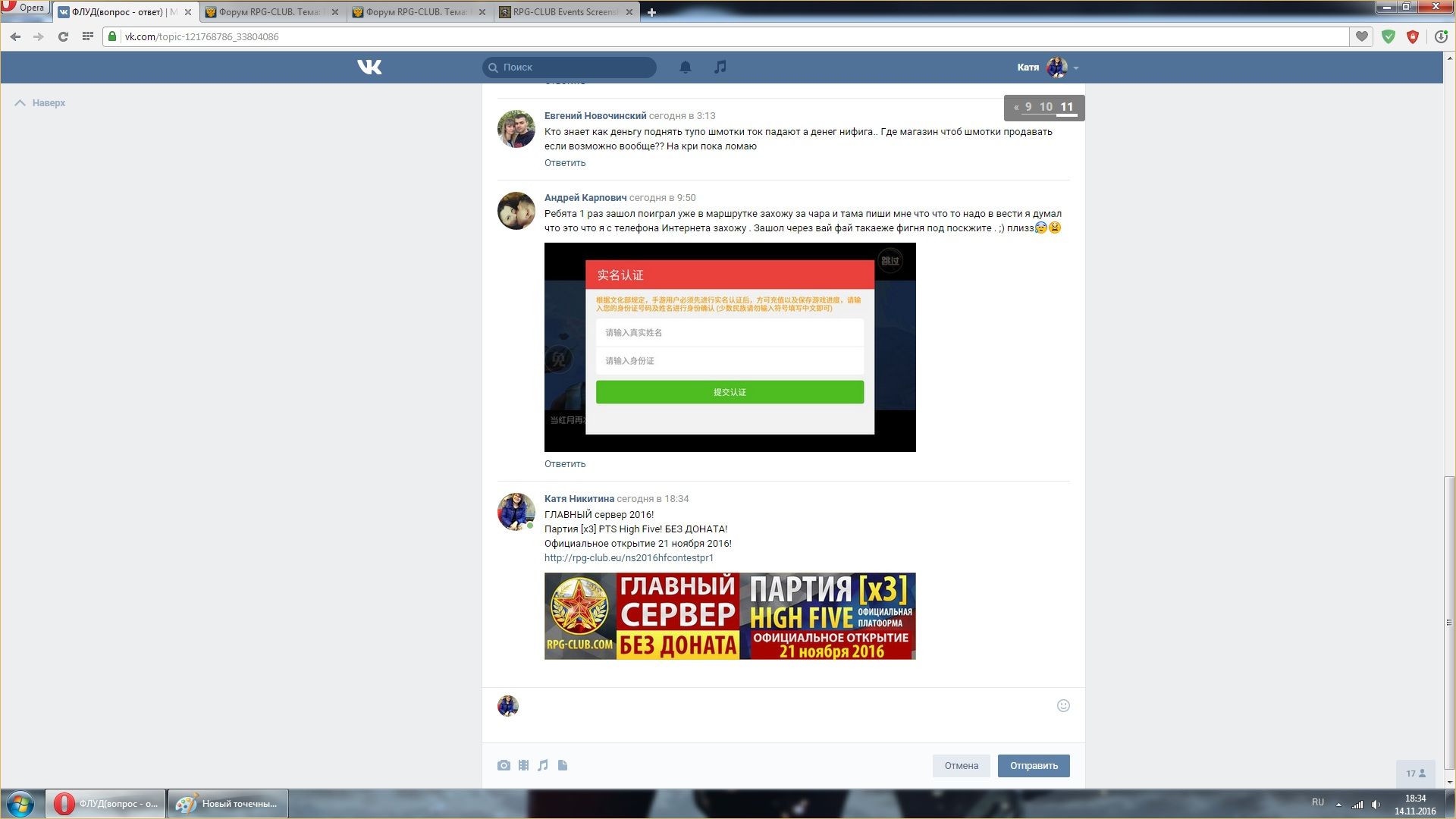Open downloads icon in Opera toolbar
Viewport: 1456px width, 819px height.
pos(1441,36)
